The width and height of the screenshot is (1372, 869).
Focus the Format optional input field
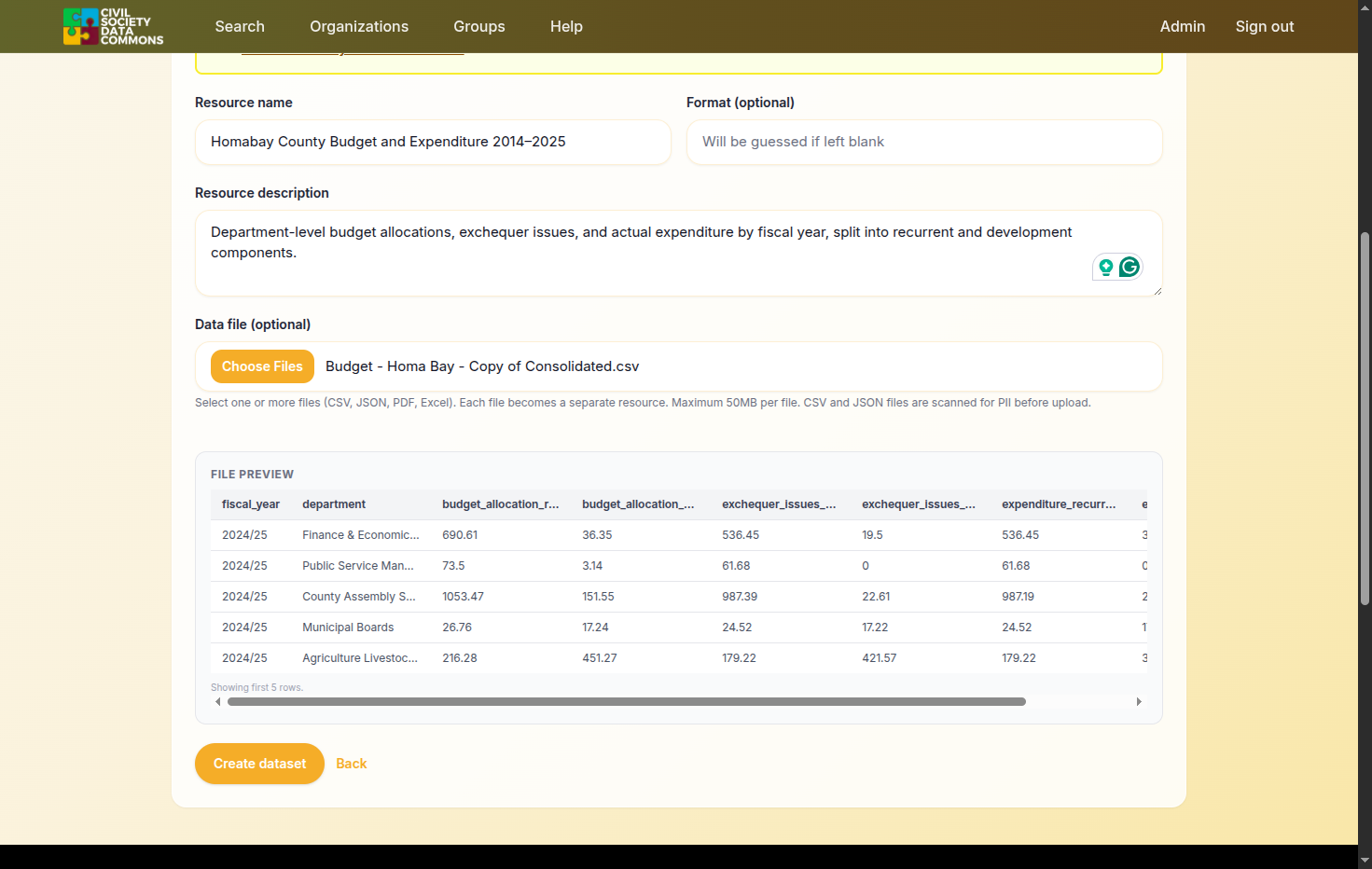tap(924, 142)
